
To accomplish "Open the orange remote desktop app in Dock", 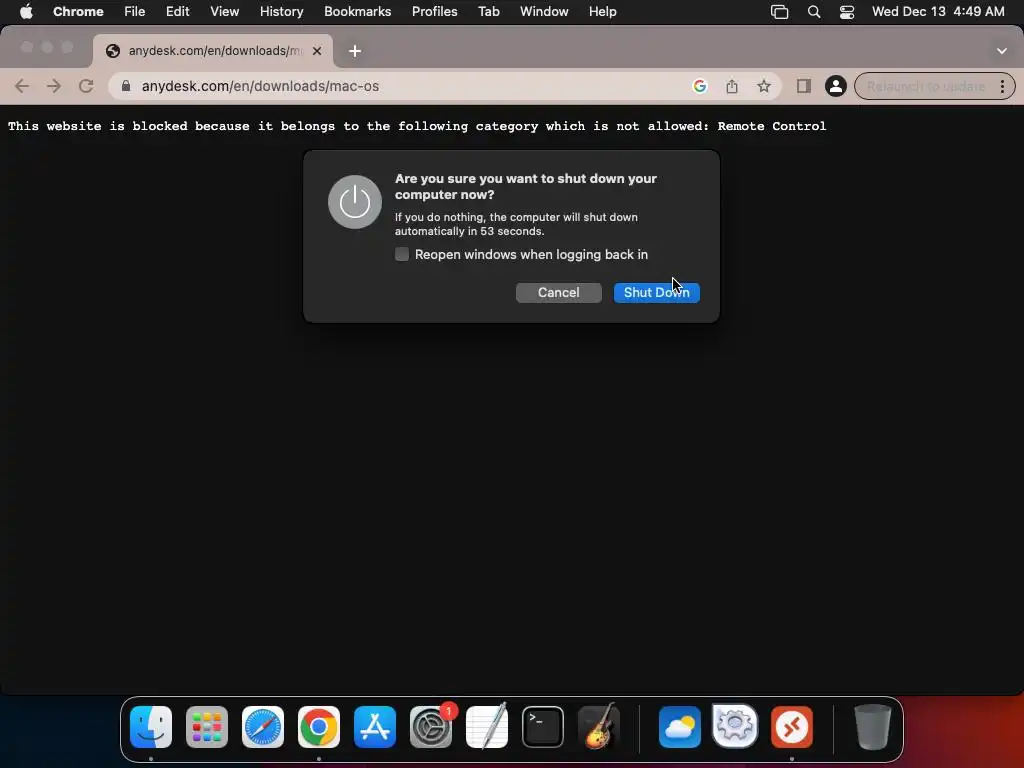I will tap(792, 727).
